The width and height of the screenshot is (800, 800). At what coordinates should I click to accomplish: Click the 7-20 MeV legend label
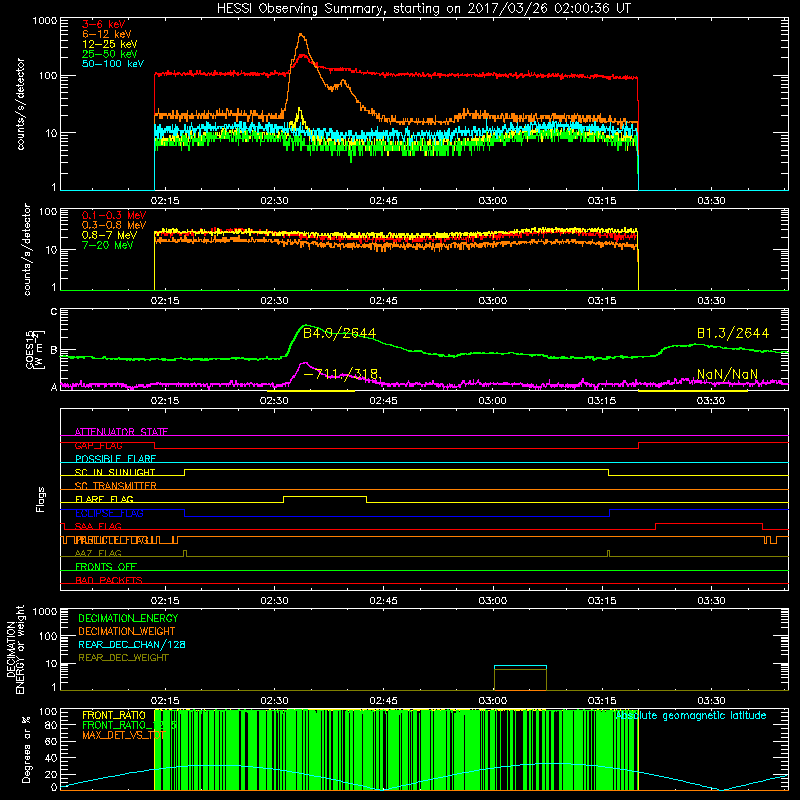point(108,245)
